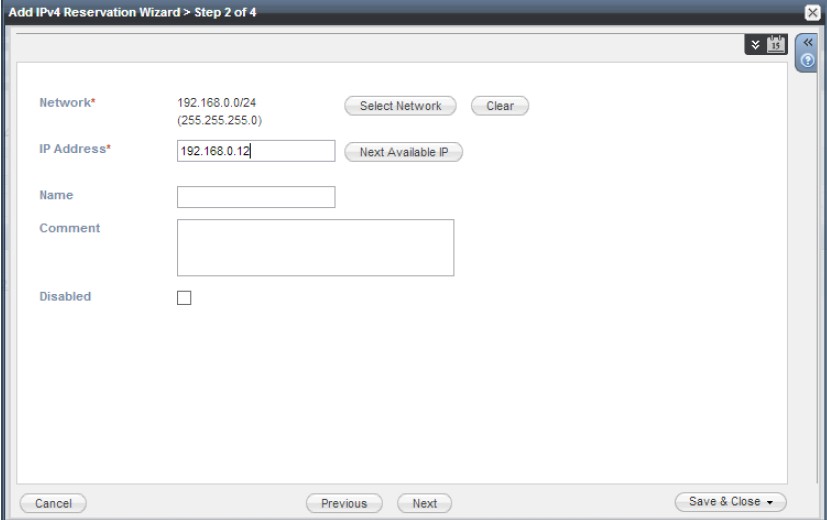Screen dimensions: 827x520
Task: Open the schedule calendar icon
Action: click(x=778, y=46)
